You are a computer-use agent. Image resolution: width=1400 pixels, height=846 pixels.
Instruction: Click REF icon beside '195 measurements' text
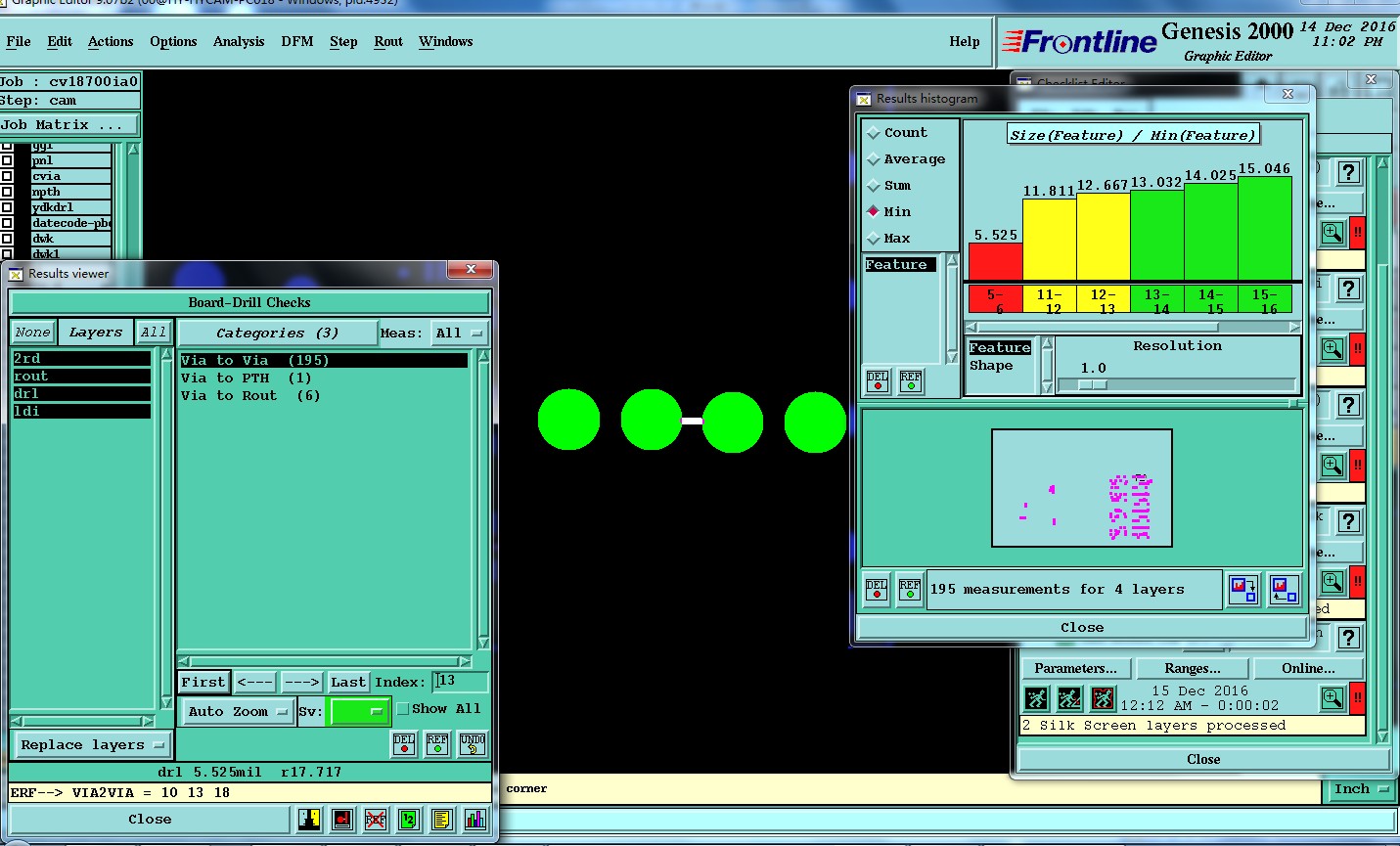tap(910, 590)
